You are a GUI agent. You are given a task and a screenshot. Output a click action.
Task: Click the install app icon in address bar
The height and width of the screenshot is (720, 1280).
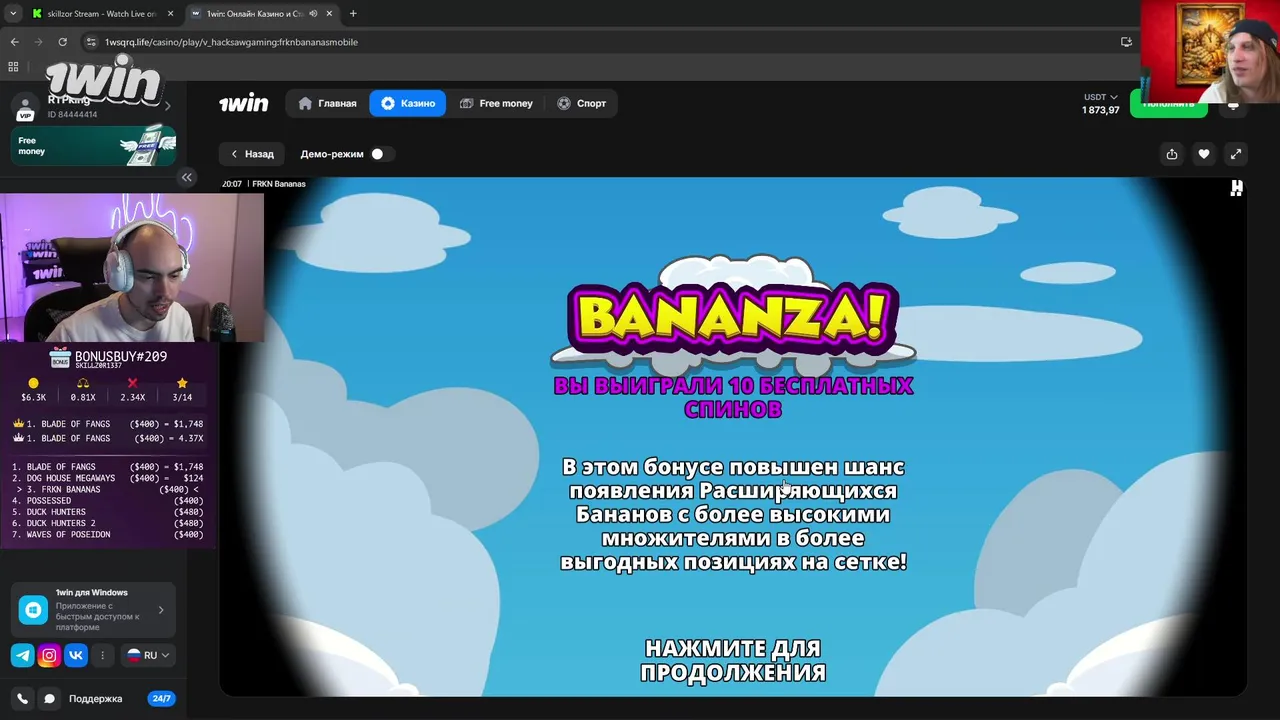(1126, 42)
